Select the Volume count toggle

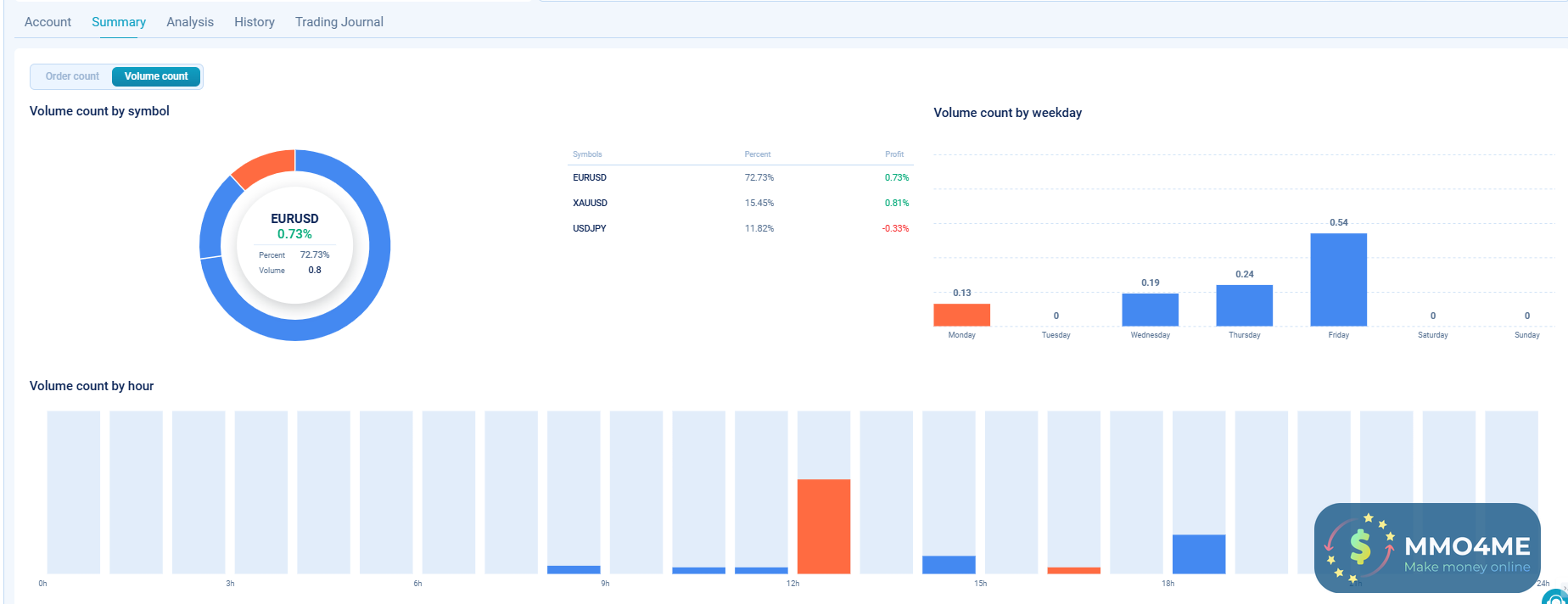point(156,76)
